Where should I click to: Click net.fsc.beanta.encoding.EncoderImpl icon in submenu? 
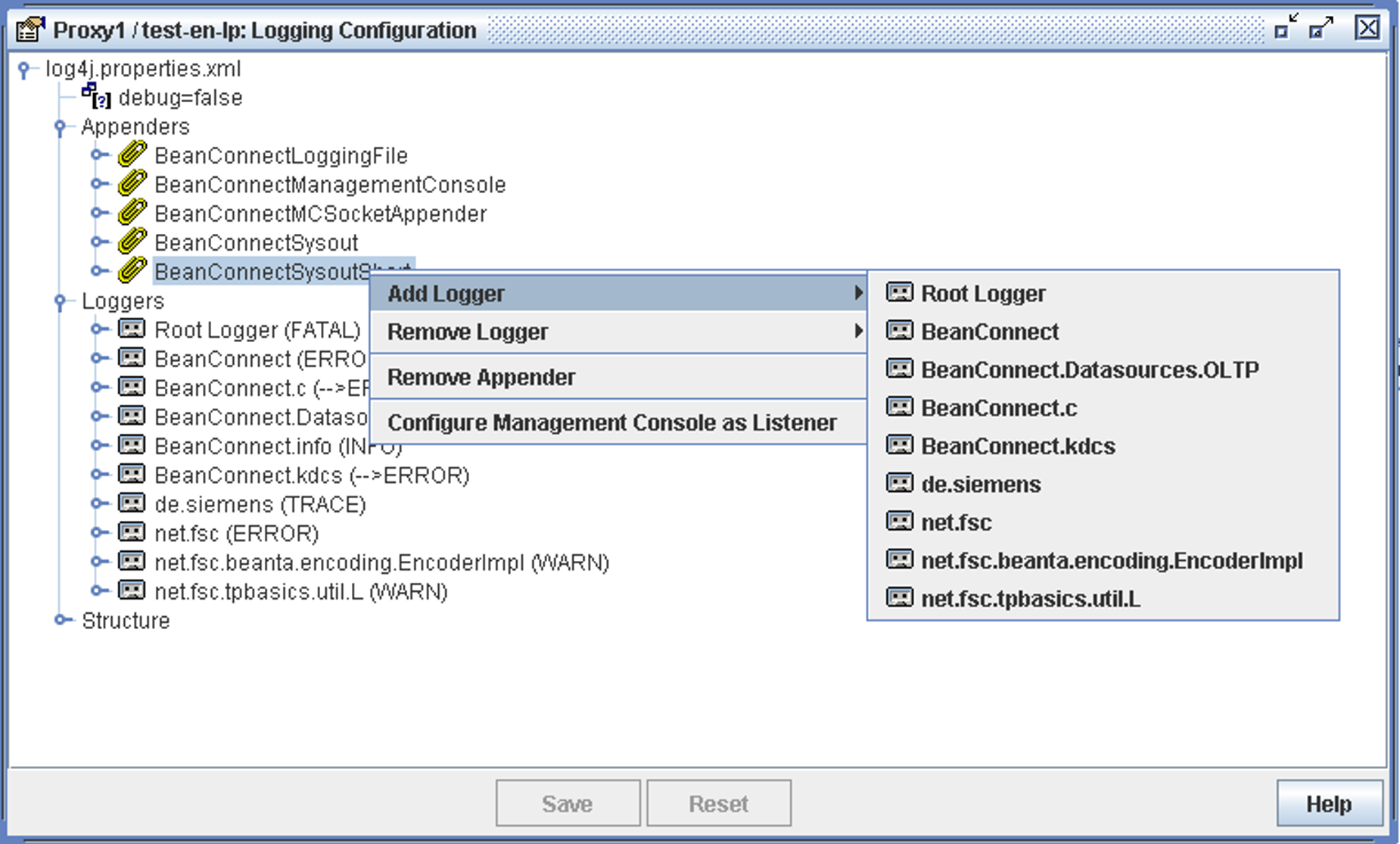tap(900, 560)
